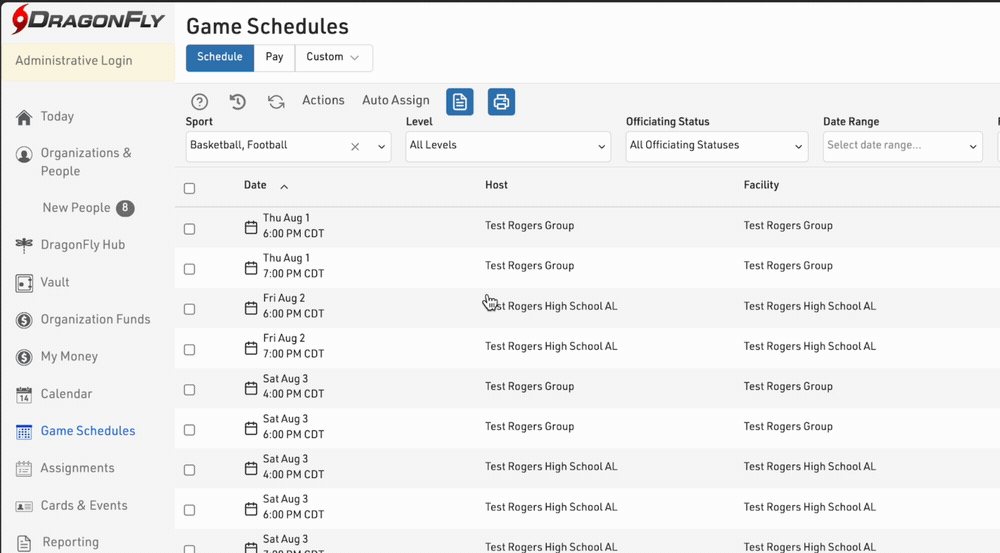Click the refresh arrows icon
This screenshot has height=553, width=1000.
pos(276,102)
